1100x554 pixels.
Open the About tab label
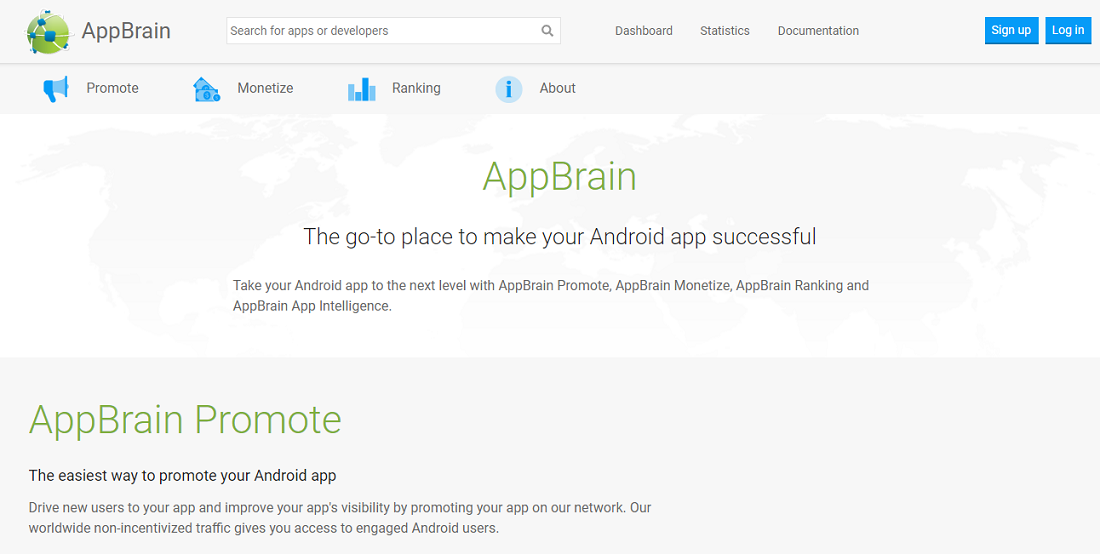pyautogui.click(x=557, y=88)
